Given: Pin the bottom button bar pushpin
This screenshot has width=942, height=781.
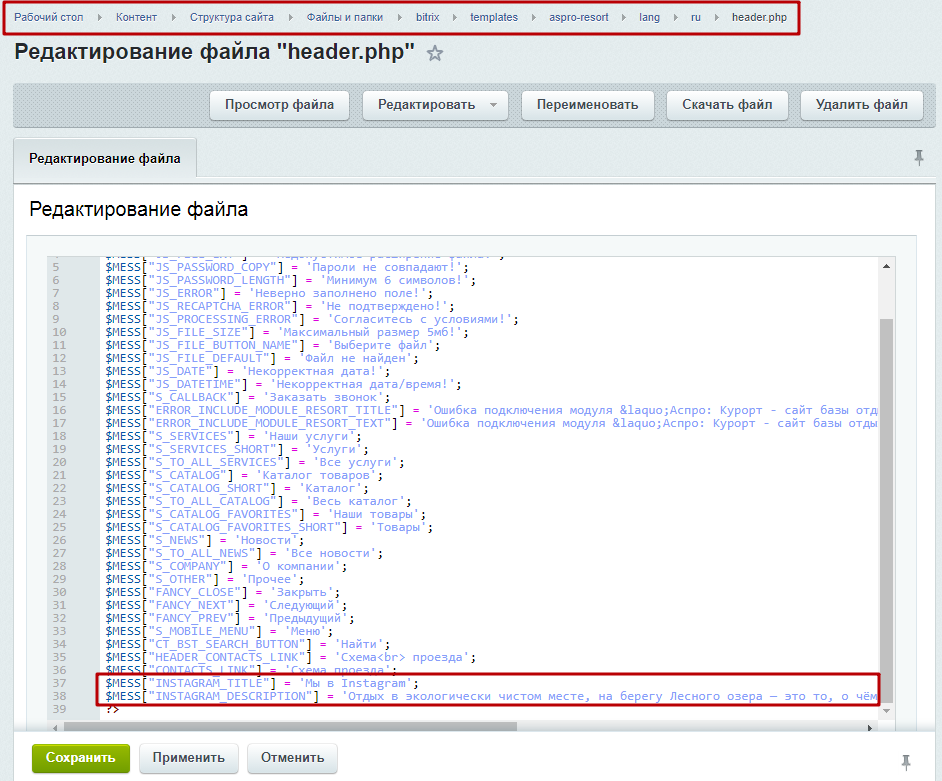Looking at the screenshot, I should click(x=905, y=762).
